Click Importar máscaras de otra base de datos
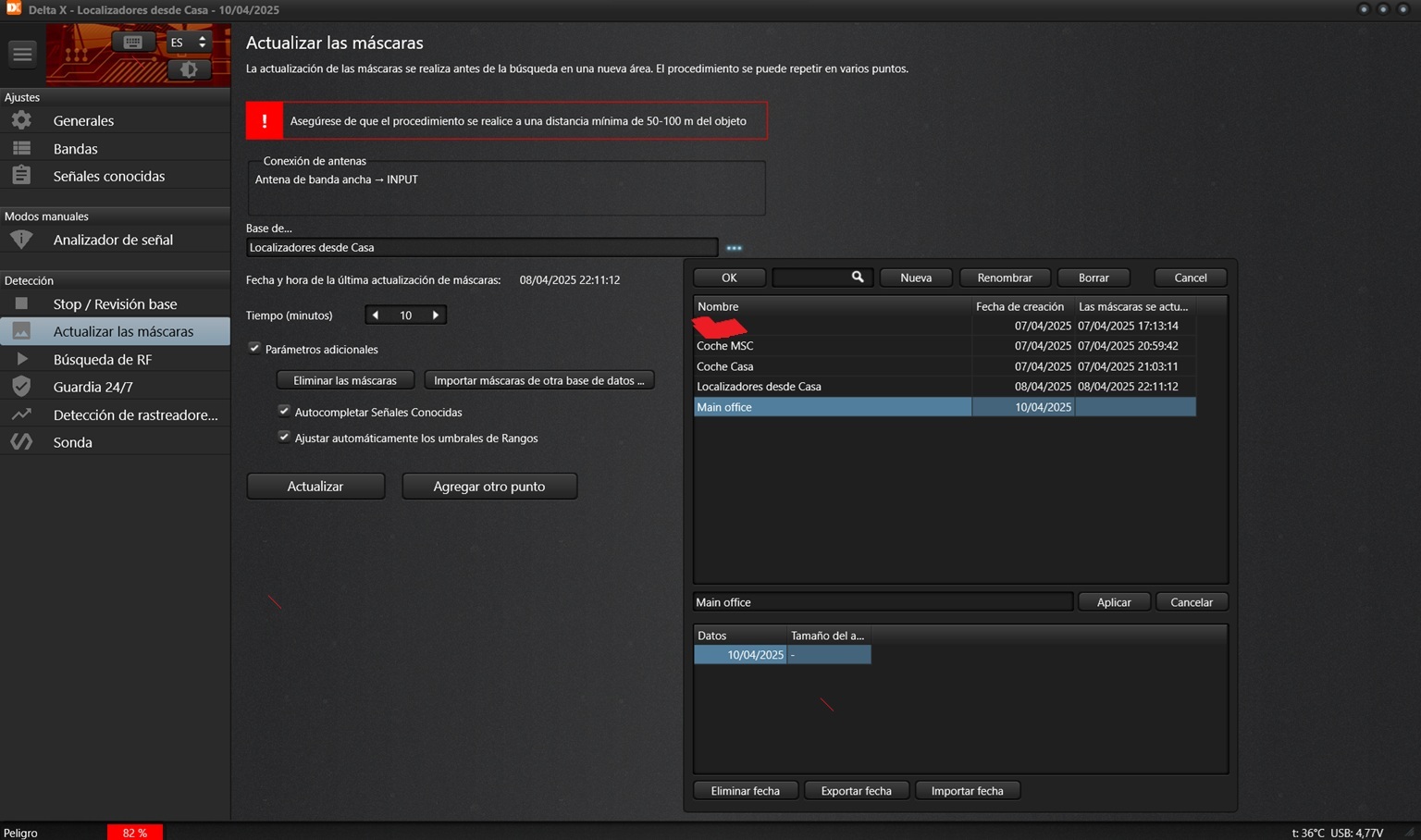 538,380
